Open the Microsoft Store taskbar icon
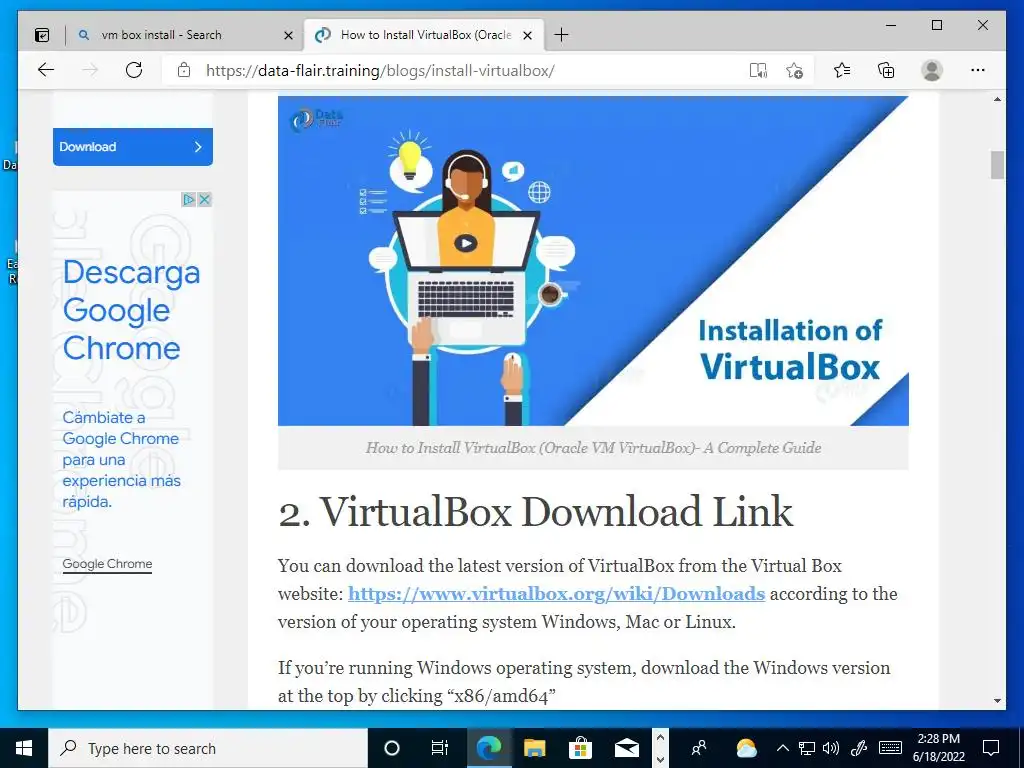1024x768 pixels. pyautogui.click(x=580, y=748)
